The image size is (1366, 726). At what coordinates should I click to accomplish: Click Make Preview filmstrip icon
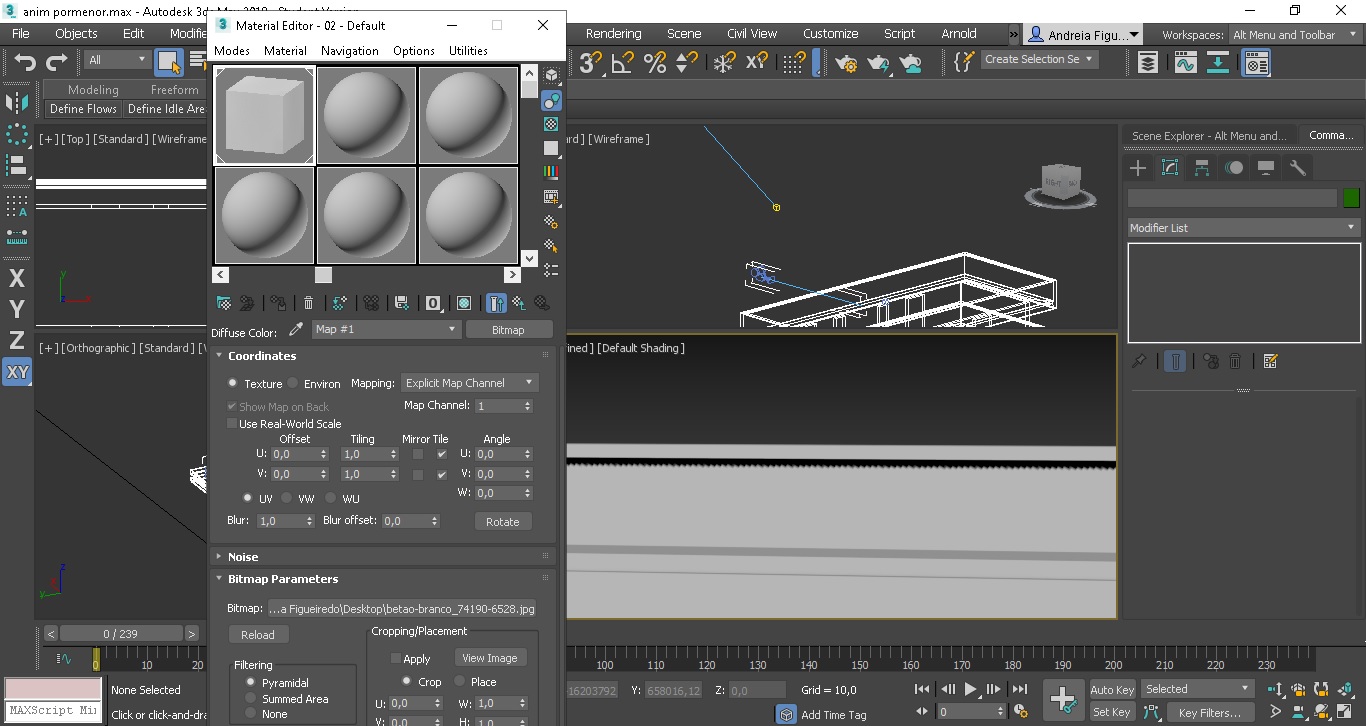coord(551,197)
